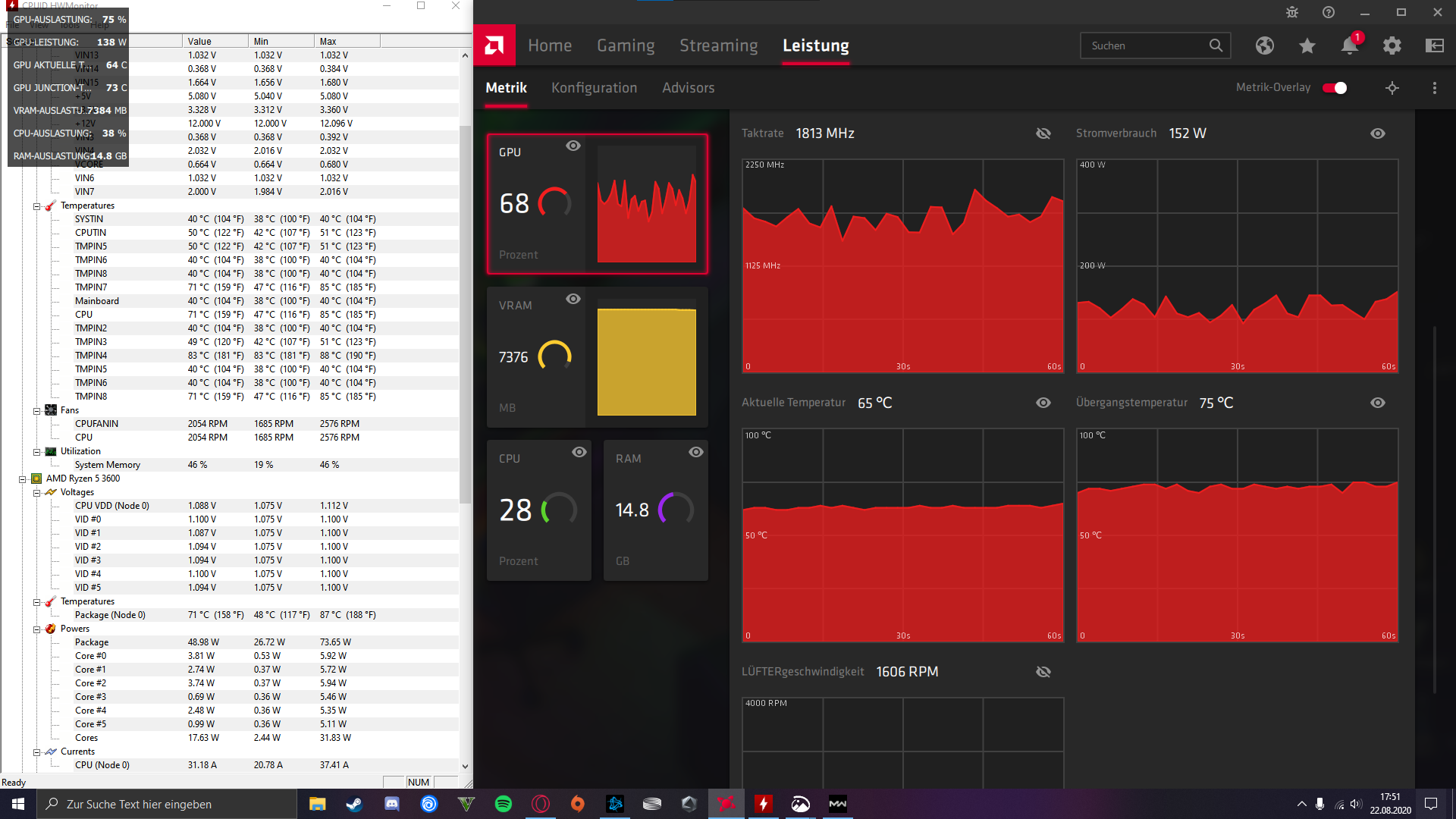
Task: Open the web browser globe icon
Action: coord(1264,45)
